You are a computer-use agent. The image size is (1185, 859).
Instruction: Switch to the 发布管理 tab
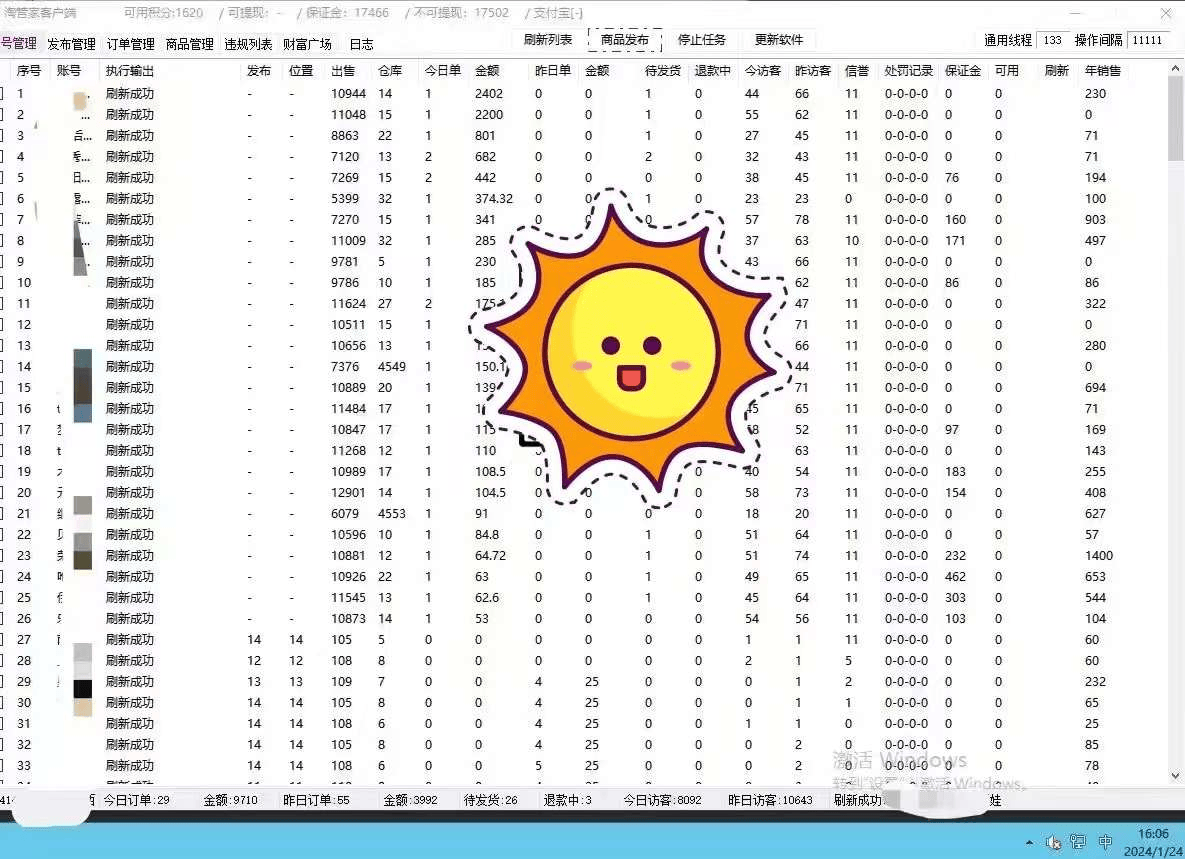coord(71,44)
